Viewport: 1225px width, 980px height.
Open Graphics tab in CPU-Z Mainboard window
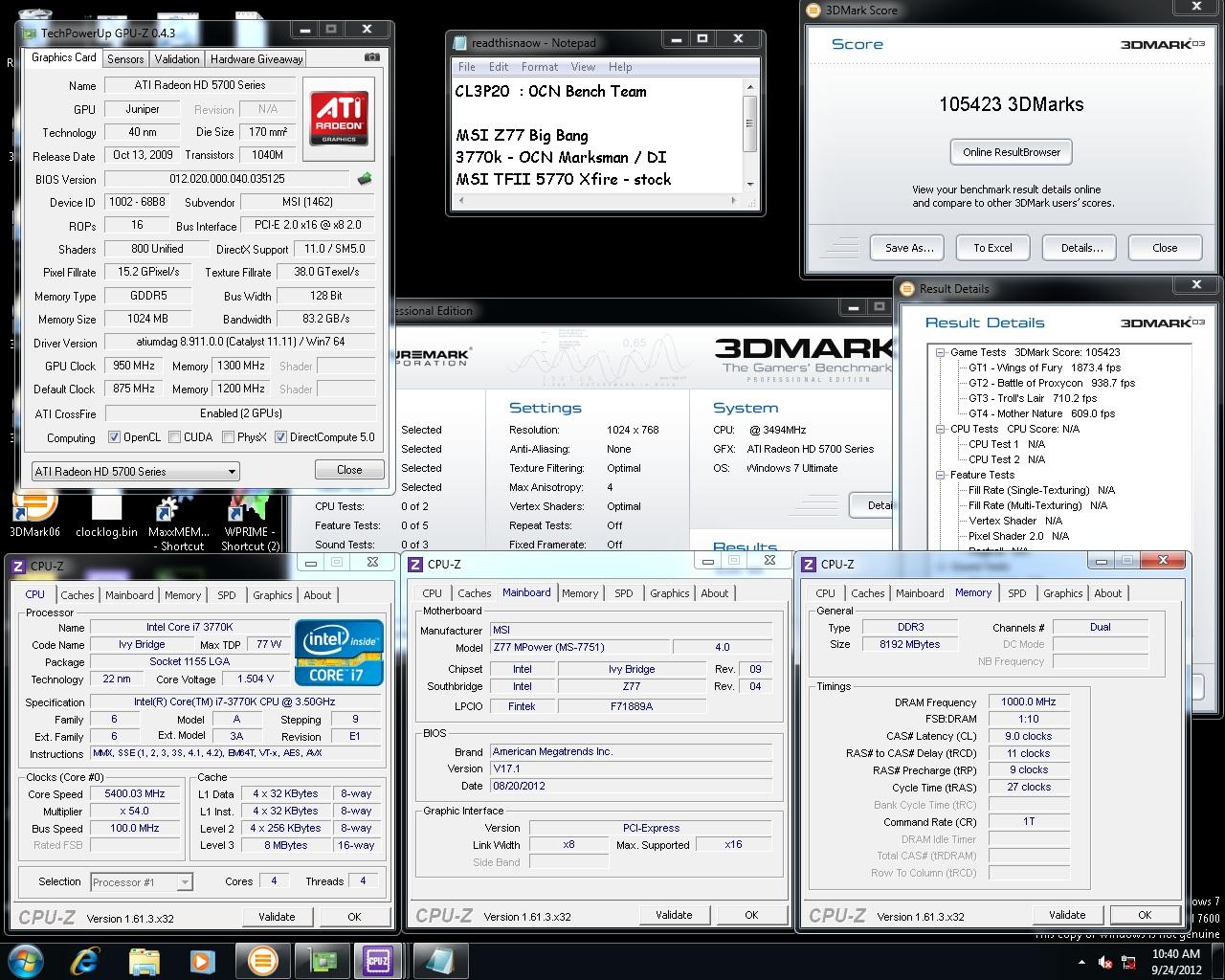point(670,593)
